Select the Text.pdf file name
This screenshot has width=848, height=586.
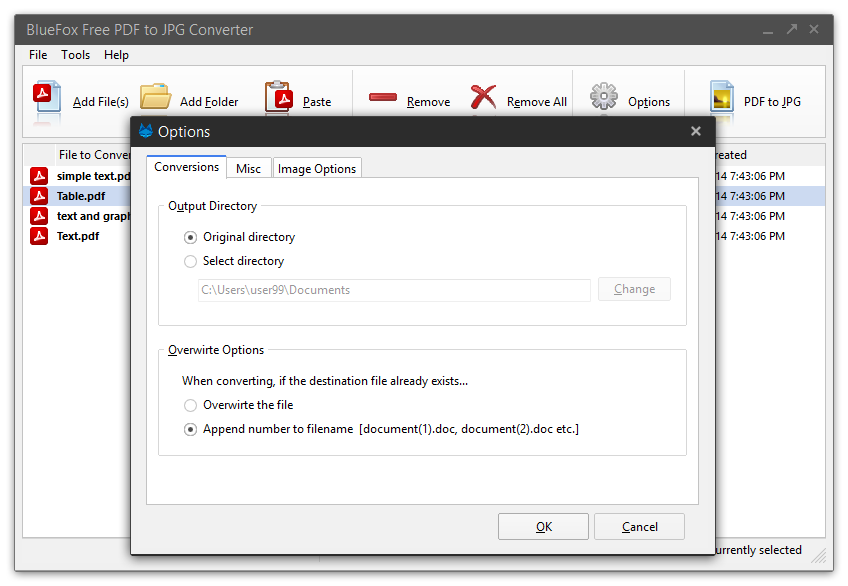(78, 236)
